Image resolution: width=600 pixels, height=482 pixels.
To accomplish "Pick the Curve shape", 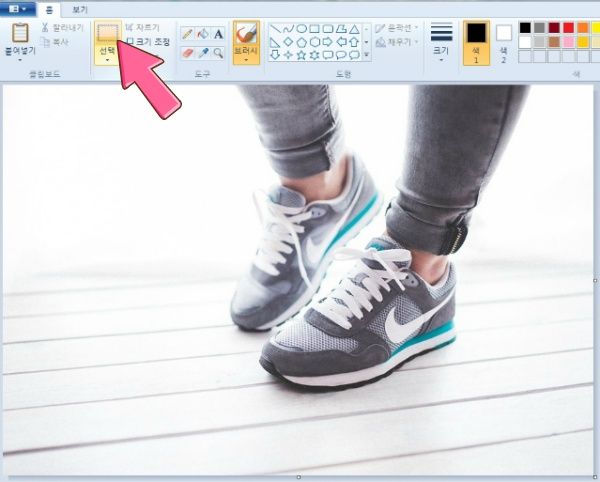I will pos(289,29).
